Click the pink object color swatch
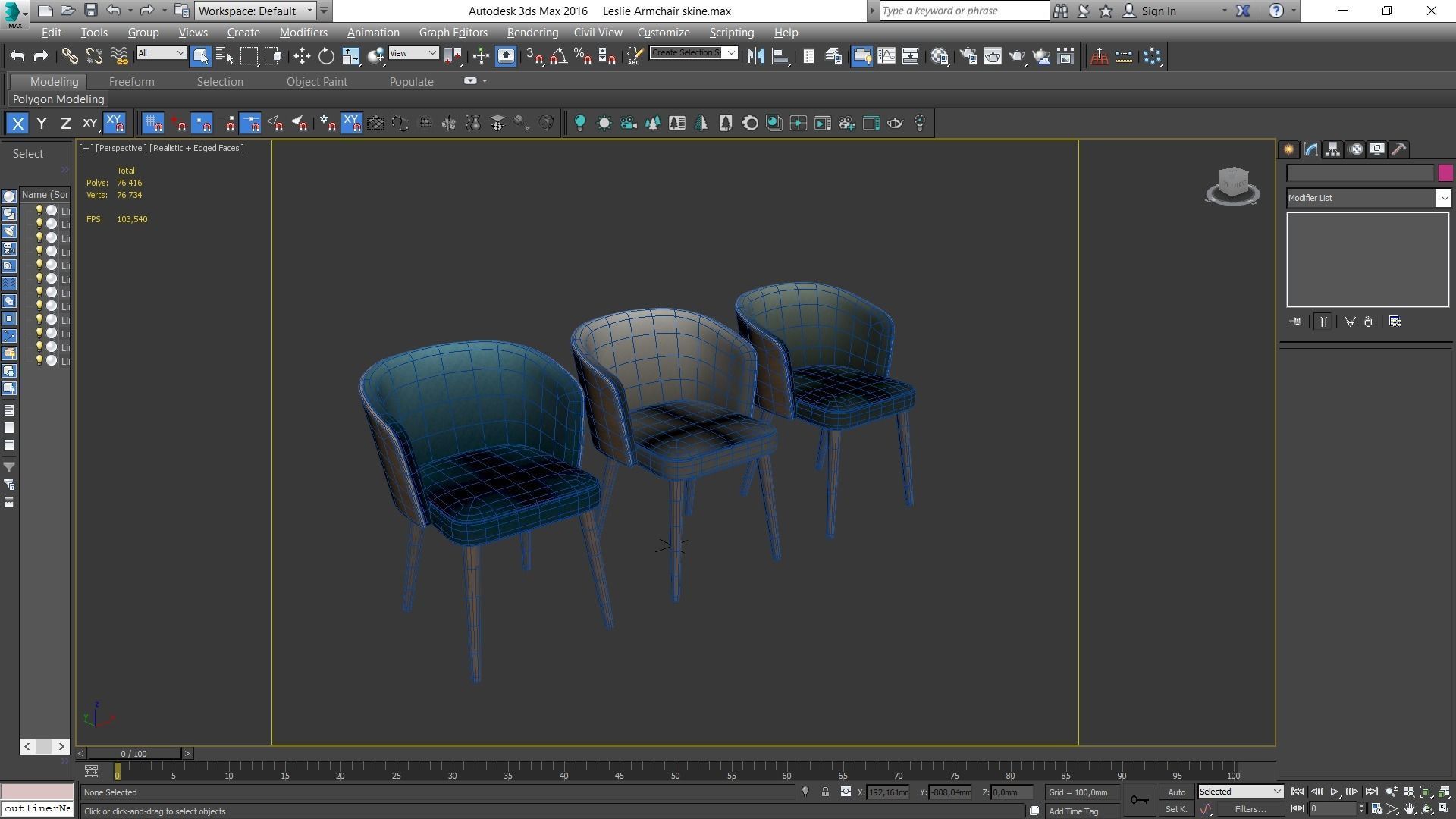The height and width of the screenshot is (819, 1456). coord(1445,173)
